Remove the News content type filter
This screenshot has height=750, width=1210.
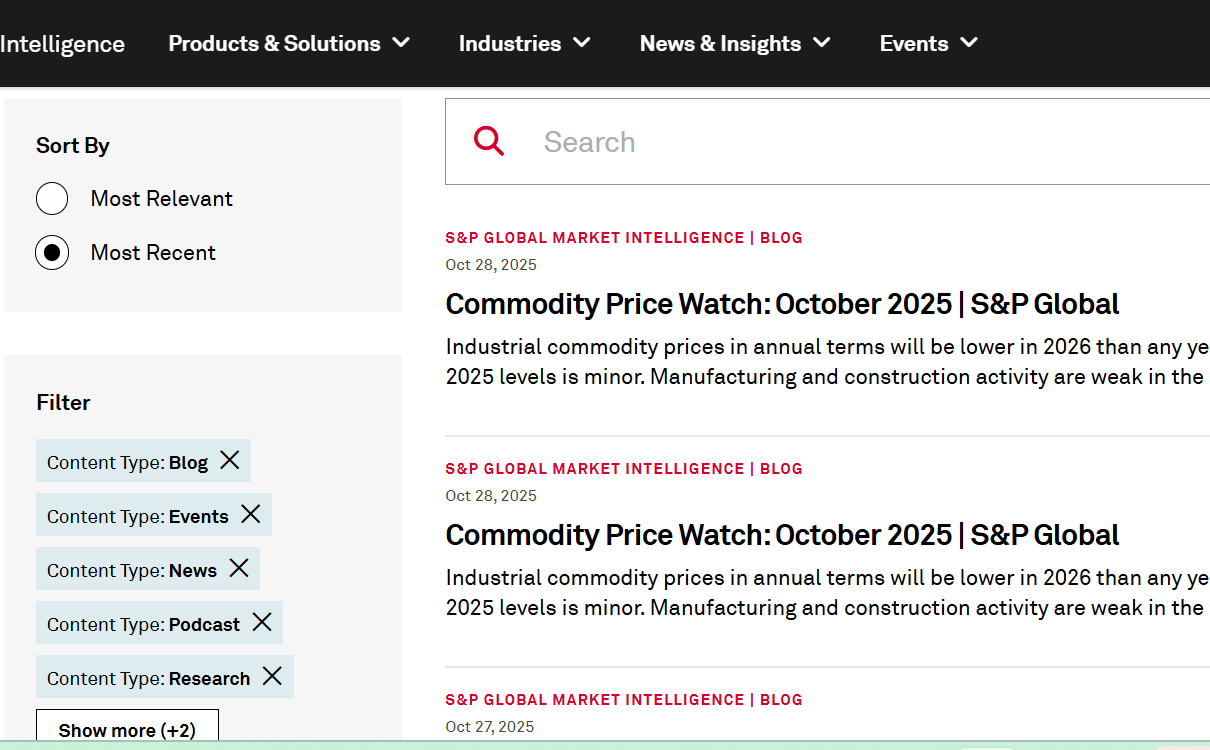coord(239,568)
